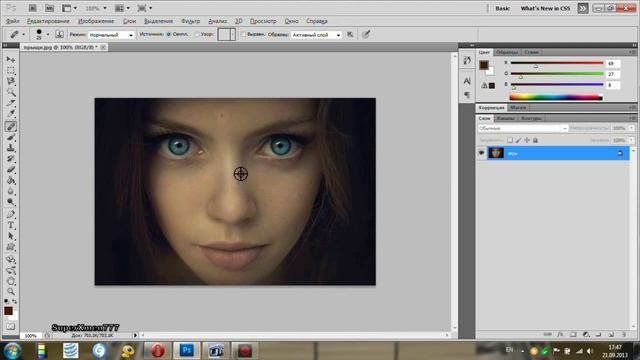
Task: Open the Образец Активный слой dropdown
Action: pyautogui.click(x=316, y=35)
